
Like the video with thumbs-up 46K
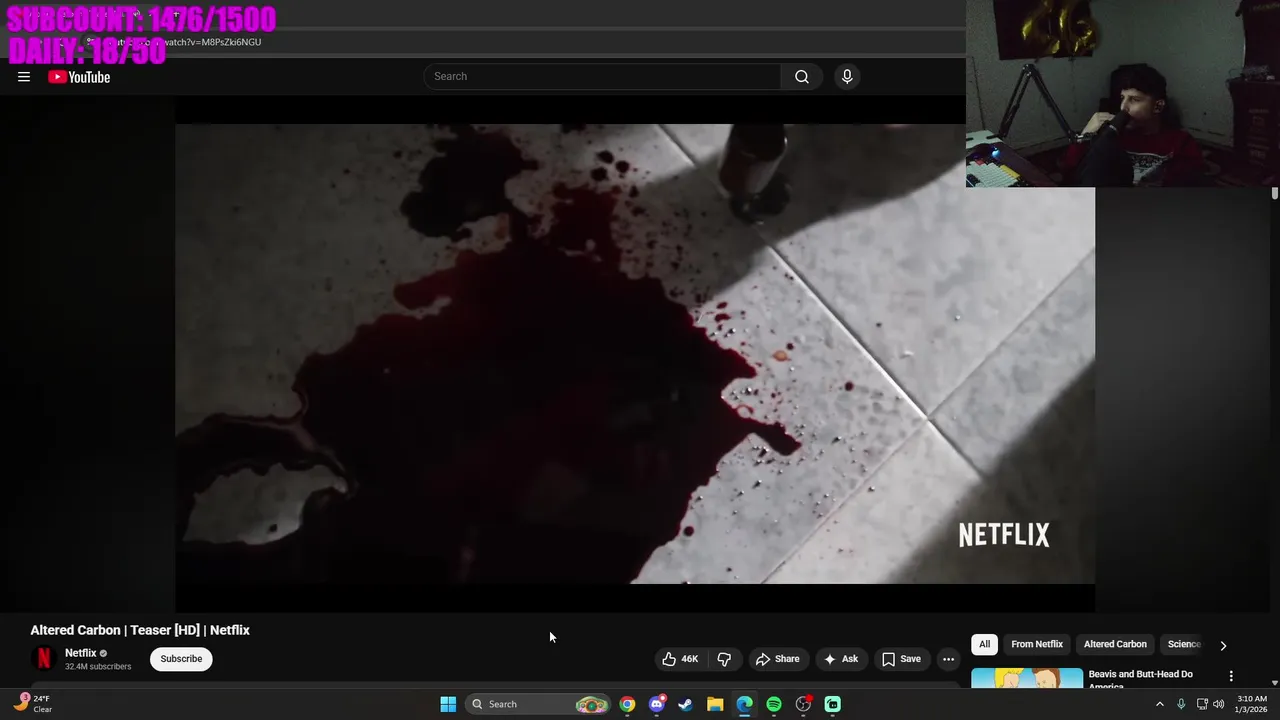pyautogui.click(x=680, y=659)
